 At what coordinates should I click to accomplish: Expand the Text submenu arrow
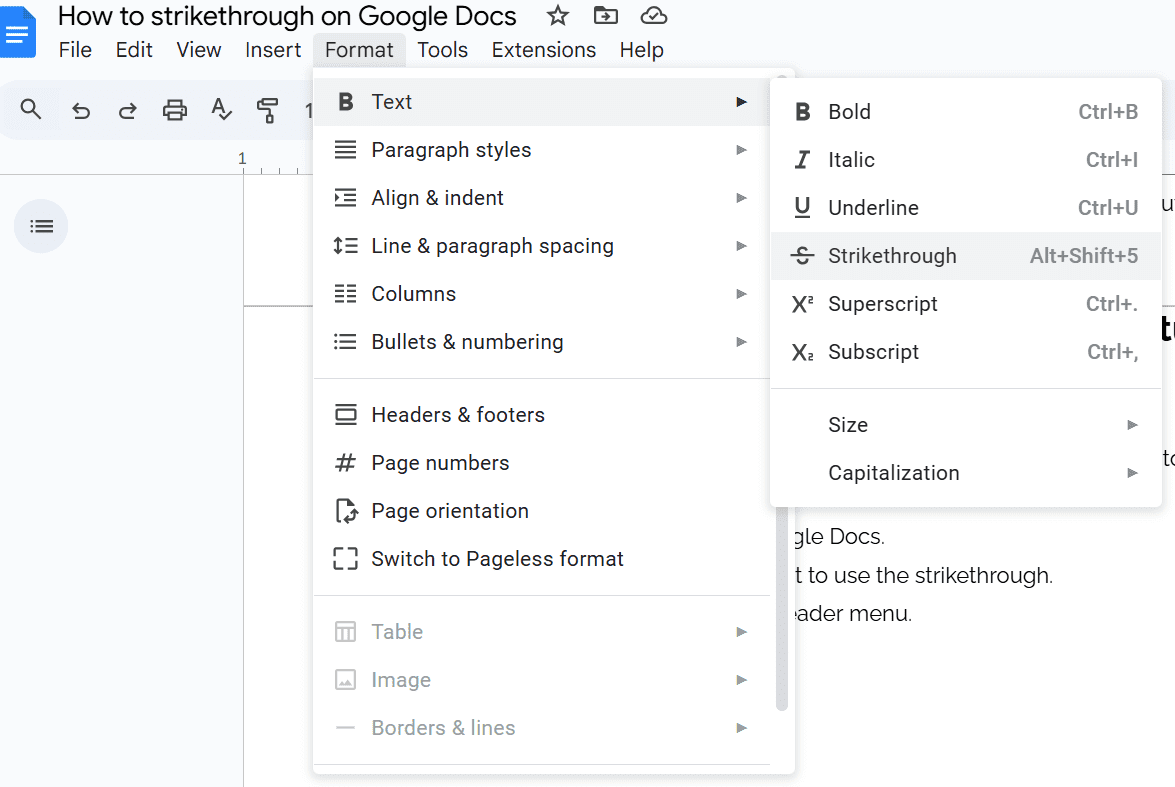point(741,102)
